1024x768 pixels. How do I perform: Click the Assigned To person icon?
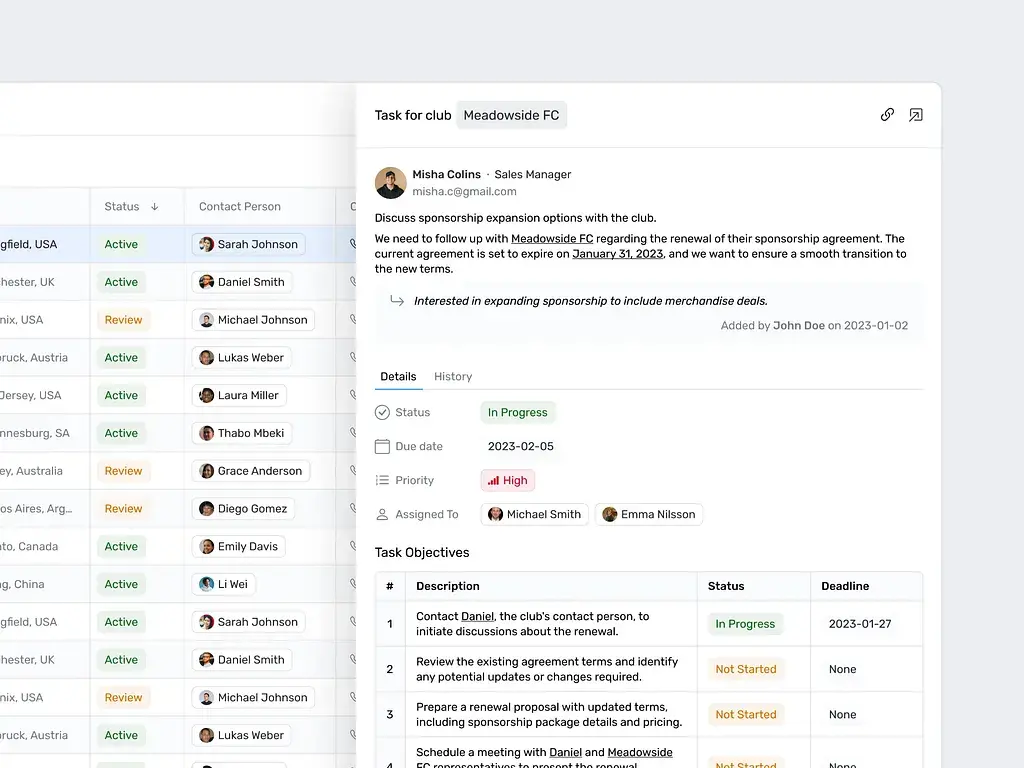[x=382, y=515]
